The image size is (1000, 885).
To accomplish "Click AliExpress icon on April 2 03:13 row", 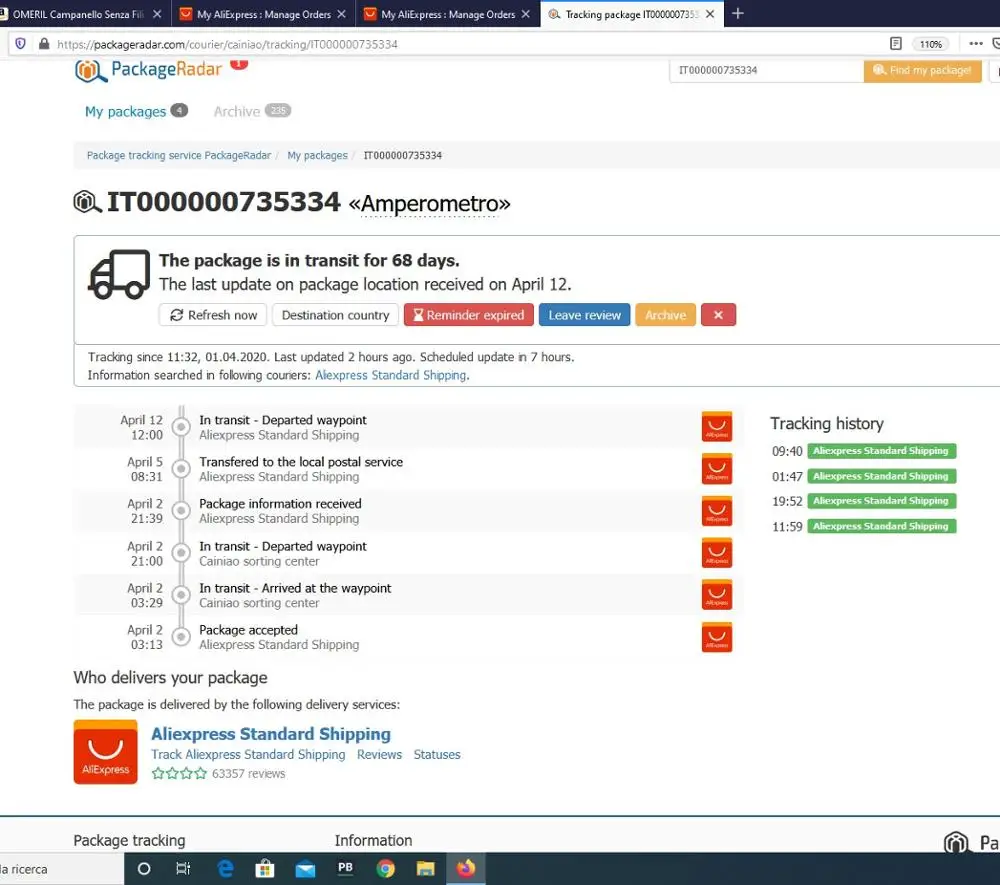I will [717, 637].
